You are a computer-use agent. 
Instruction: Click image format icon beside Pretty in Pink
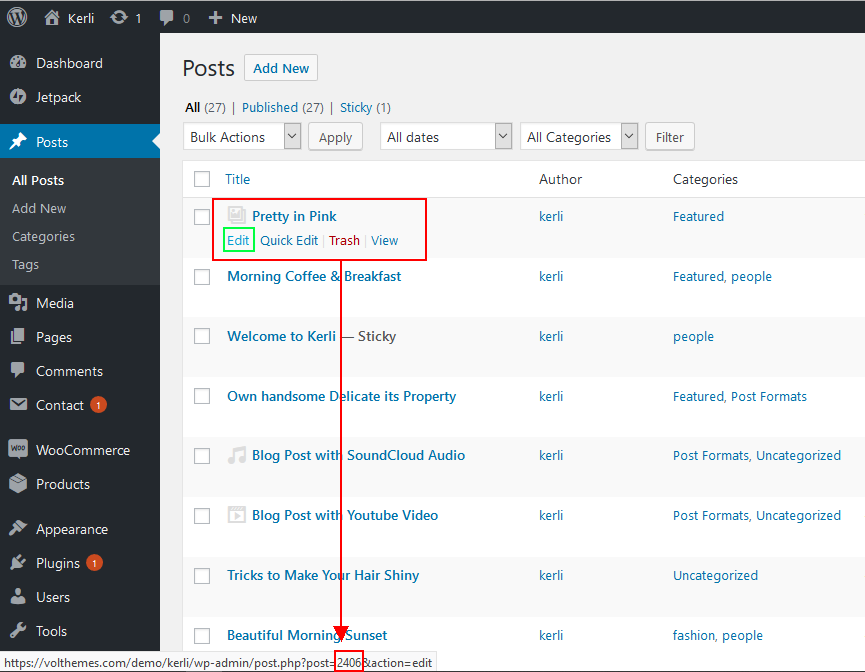(x=237, y=215)
